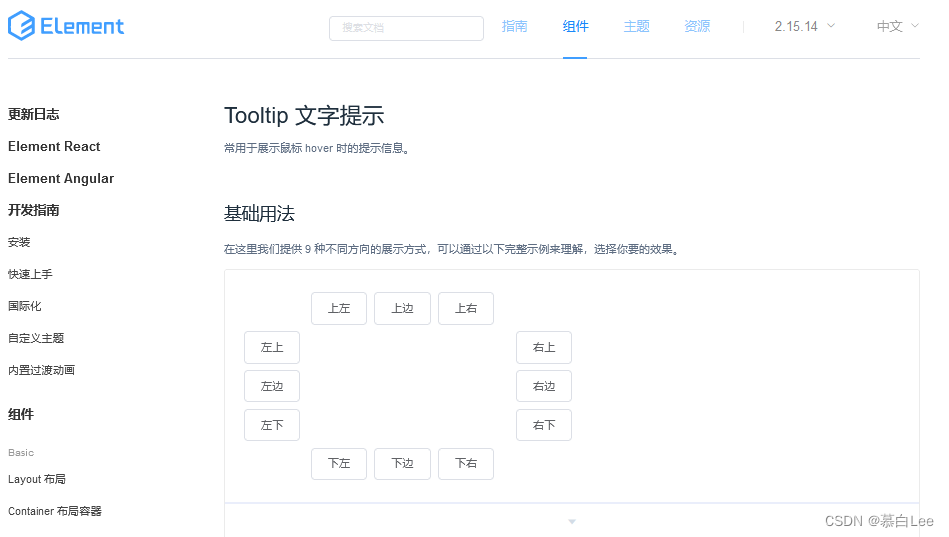The width and height of the screenshot is (949, 537).
Task: Click the 基础用法 section heading
Action: (259, 214)
